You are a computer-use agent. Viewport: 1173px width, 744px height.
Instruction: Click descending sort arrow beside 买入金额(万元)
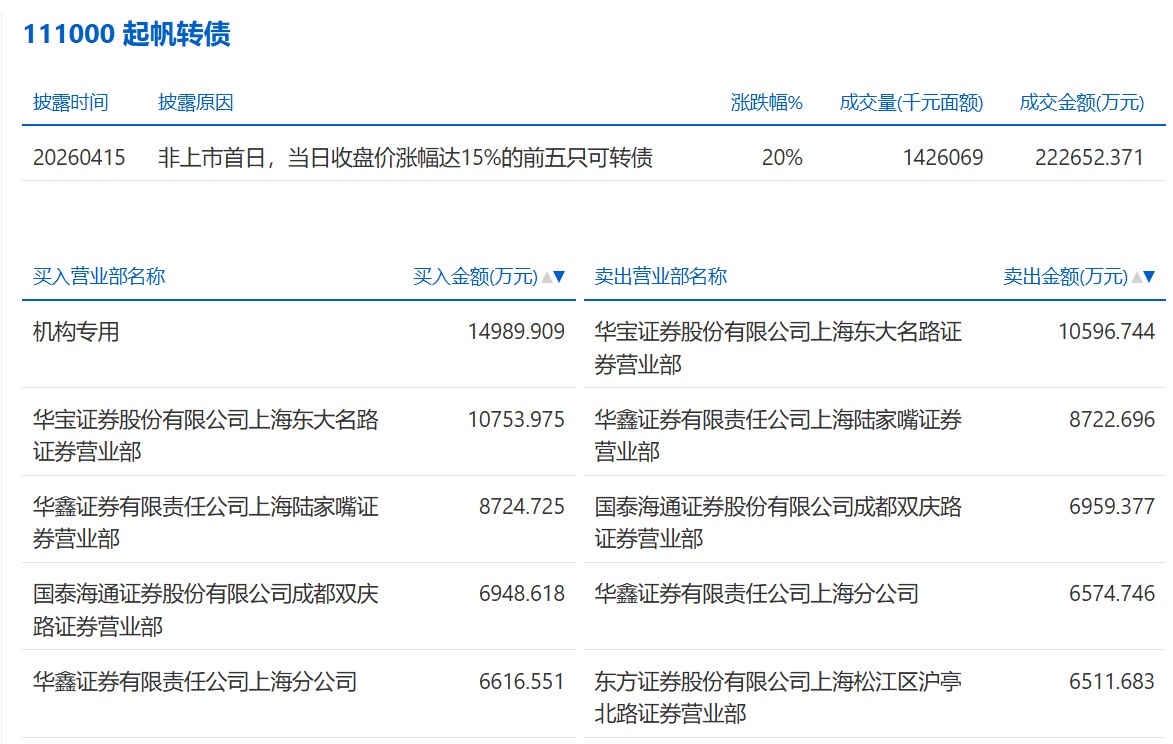coord(560,277)
